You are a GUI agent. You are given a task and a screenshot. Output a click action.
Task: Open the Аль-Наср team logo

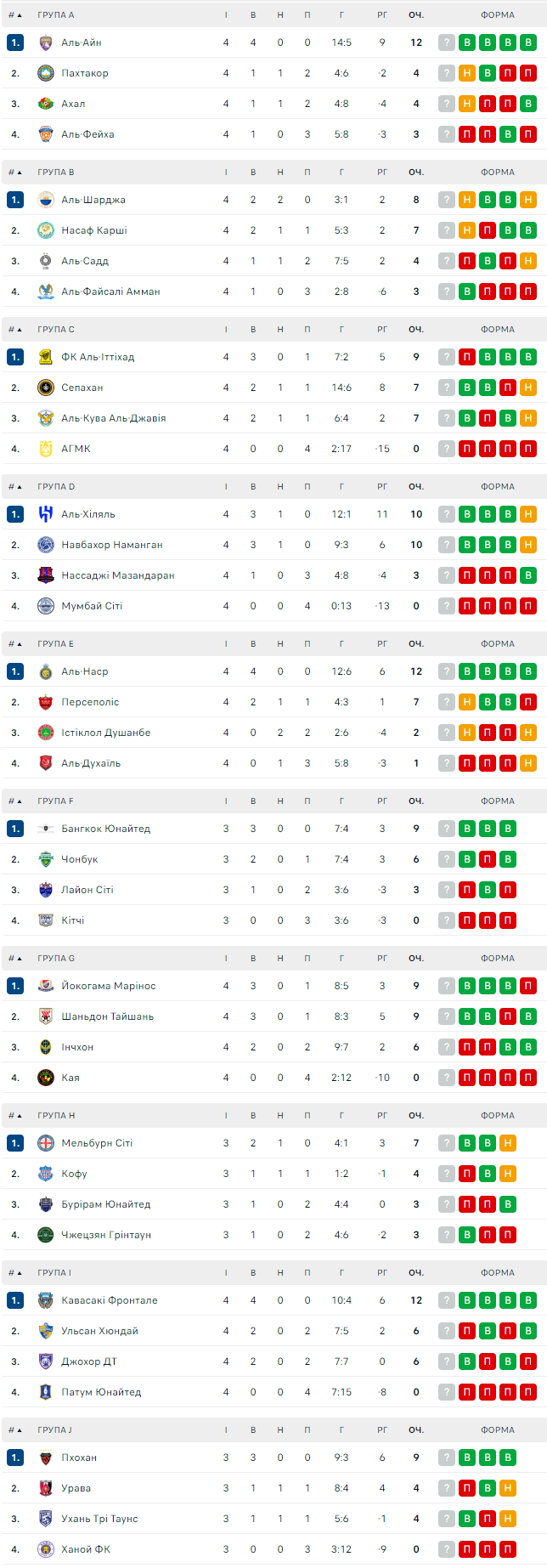(46, 671)
